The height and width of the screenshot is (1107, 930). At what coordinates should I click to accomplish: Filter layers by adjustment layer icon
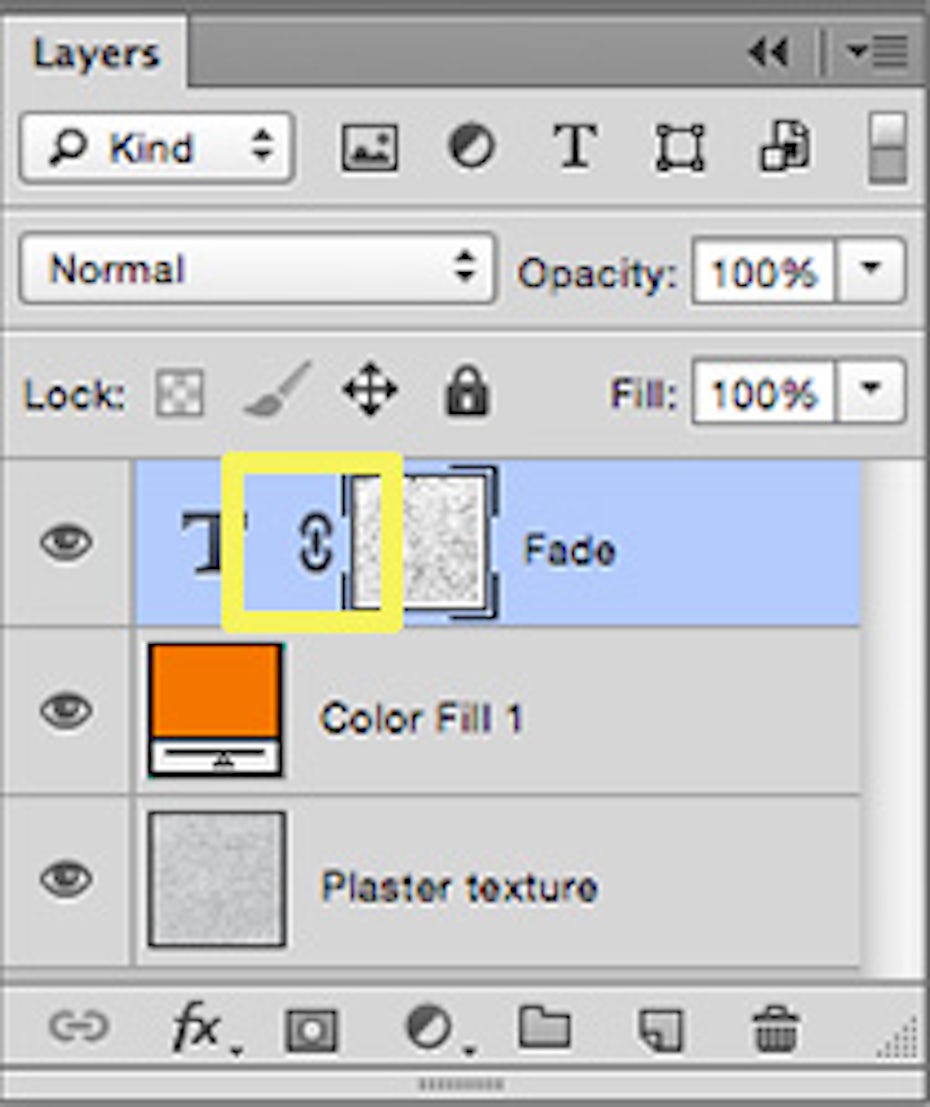(471, 148)
